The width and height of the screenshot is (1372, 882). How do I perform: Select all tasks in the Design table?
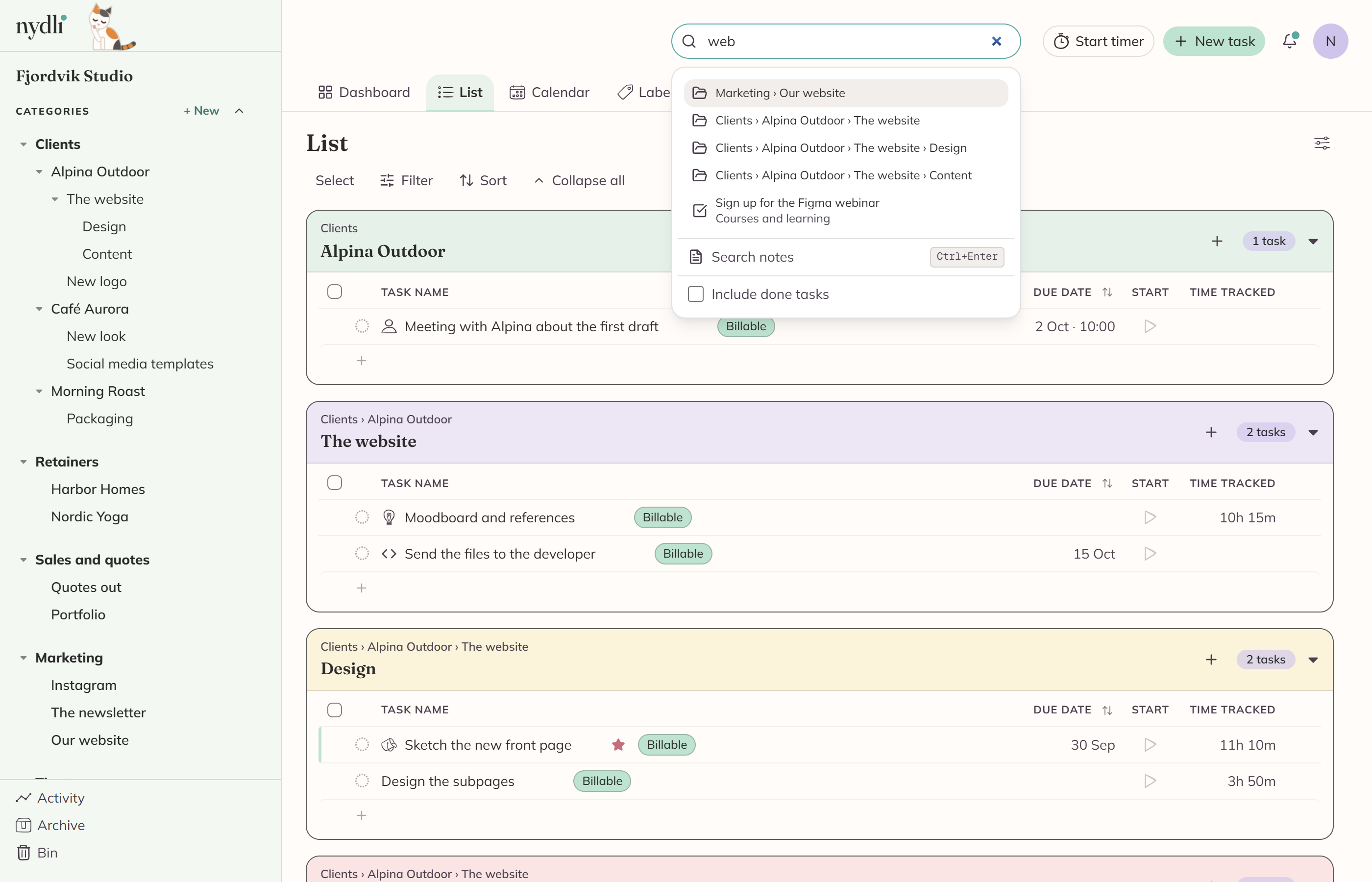(334, 710)
